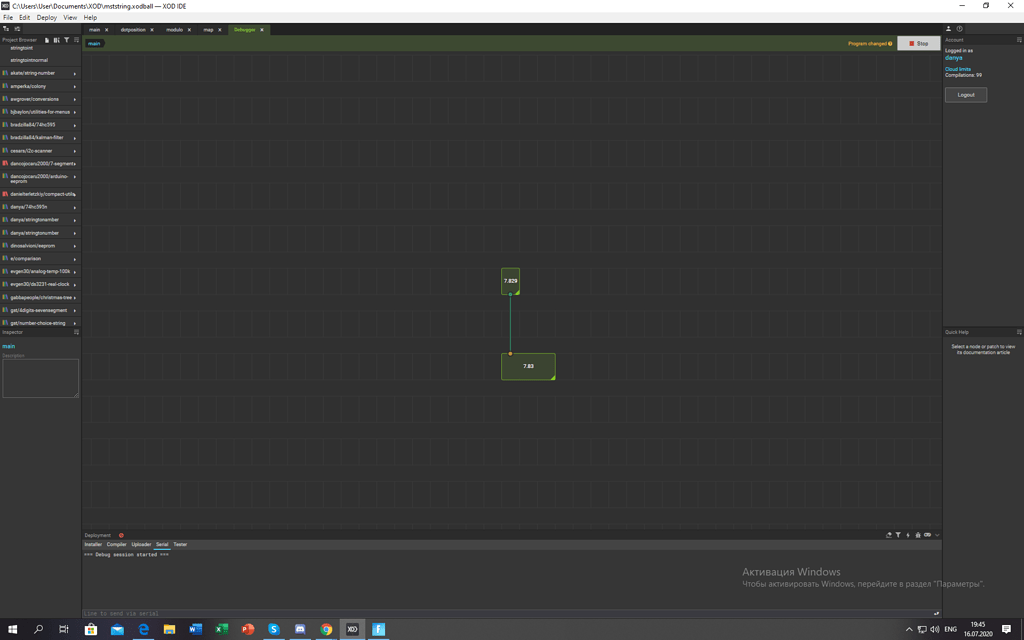Click the Logout button

point(965,95)
